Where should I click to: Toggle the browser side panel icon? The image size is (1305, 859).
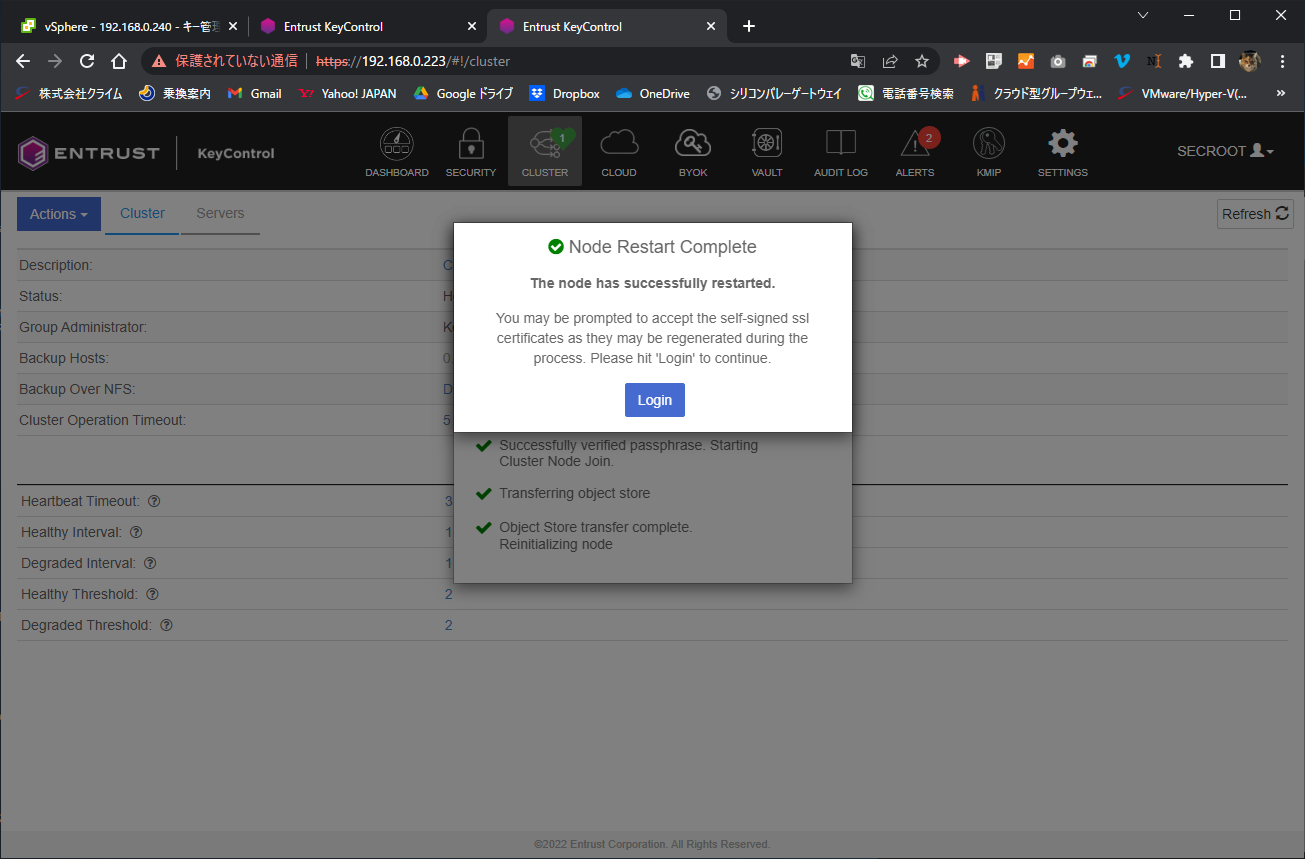coord(1217,61)
